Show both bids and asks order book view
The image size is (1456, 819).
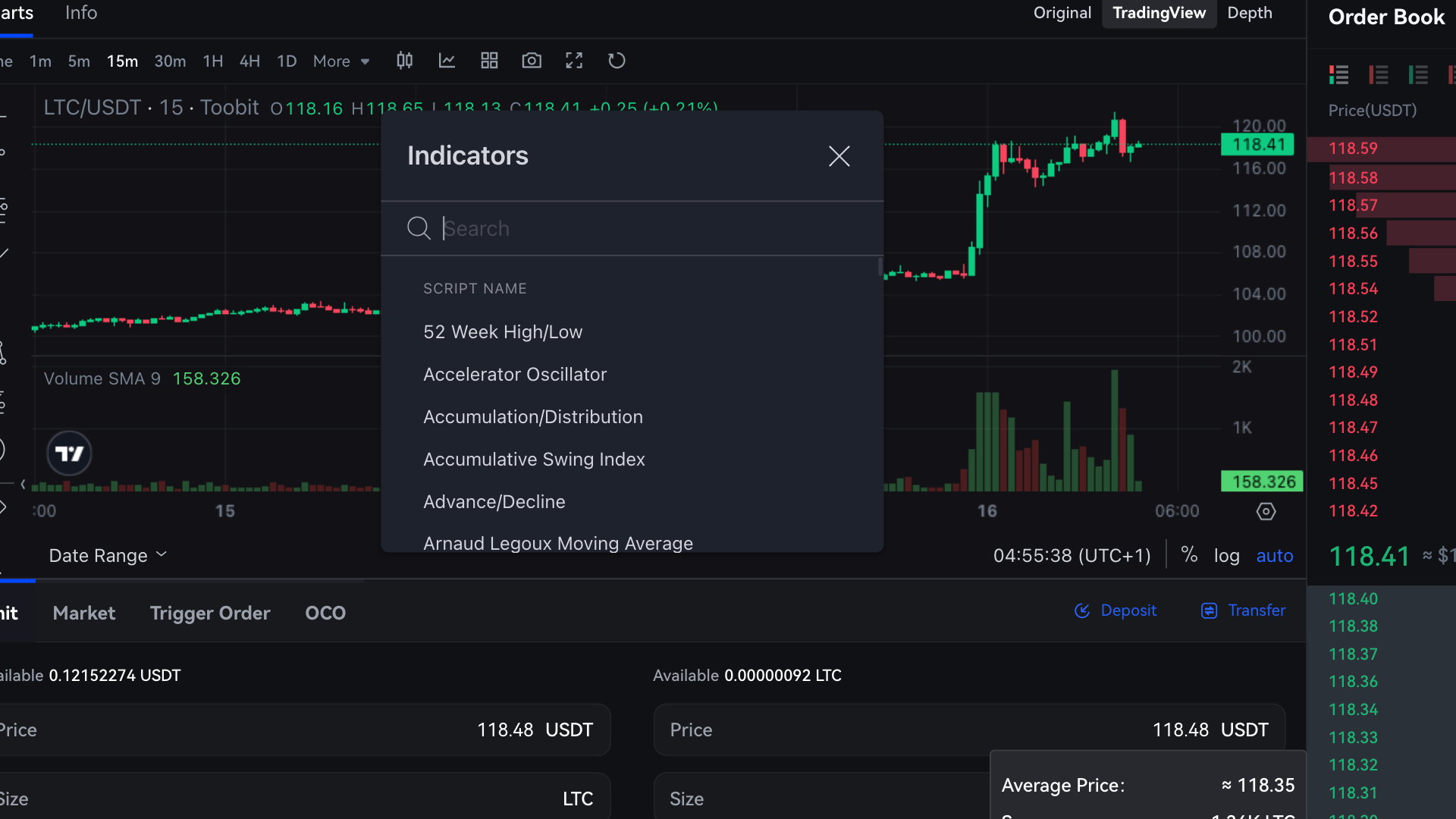click(1339, 74)
